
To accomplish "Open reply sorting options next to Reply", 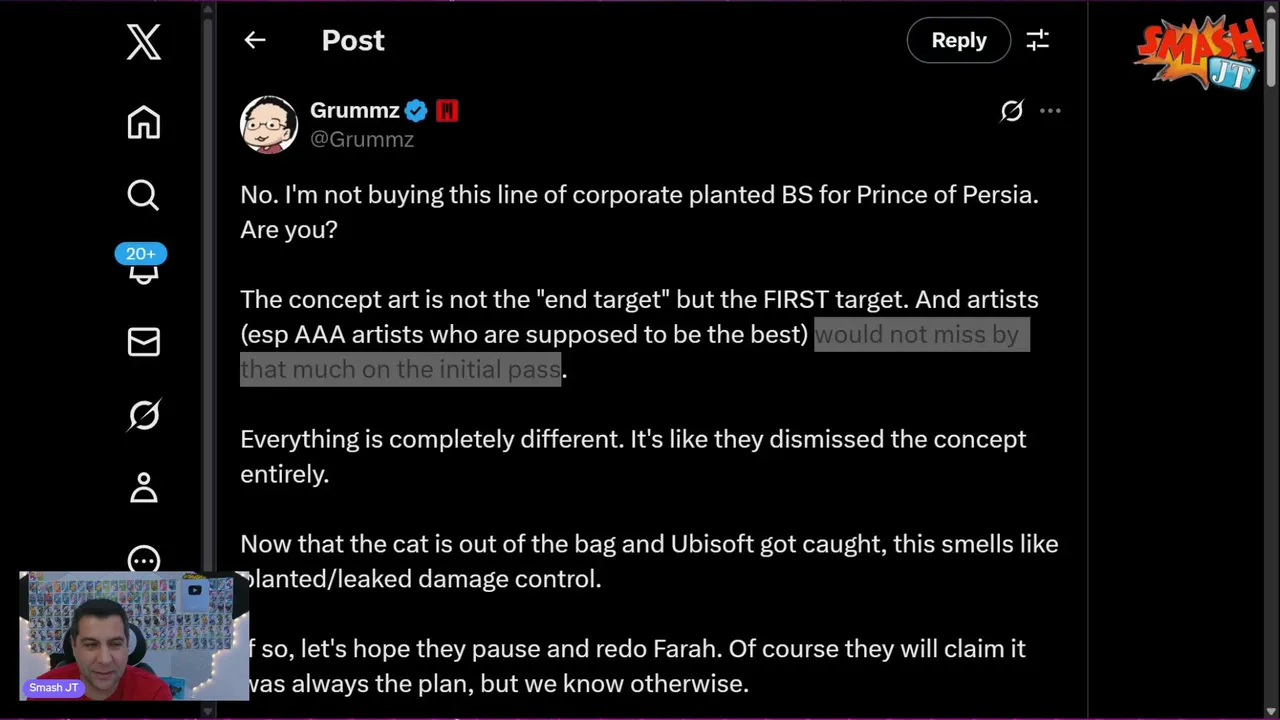I will (1038, 40).
